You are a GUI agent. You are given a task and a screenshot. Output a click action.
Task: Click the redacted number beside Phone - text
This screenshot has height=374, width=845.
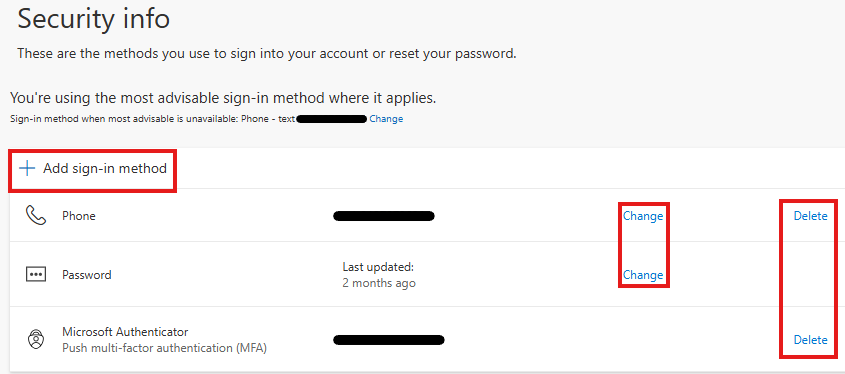click(x=331, y=119)
